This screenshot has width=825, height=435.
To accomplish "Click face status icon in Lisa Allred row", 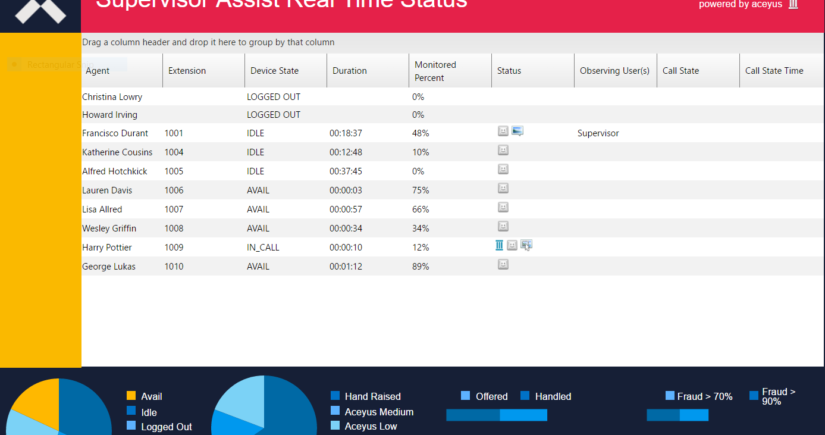I will 503,207.
